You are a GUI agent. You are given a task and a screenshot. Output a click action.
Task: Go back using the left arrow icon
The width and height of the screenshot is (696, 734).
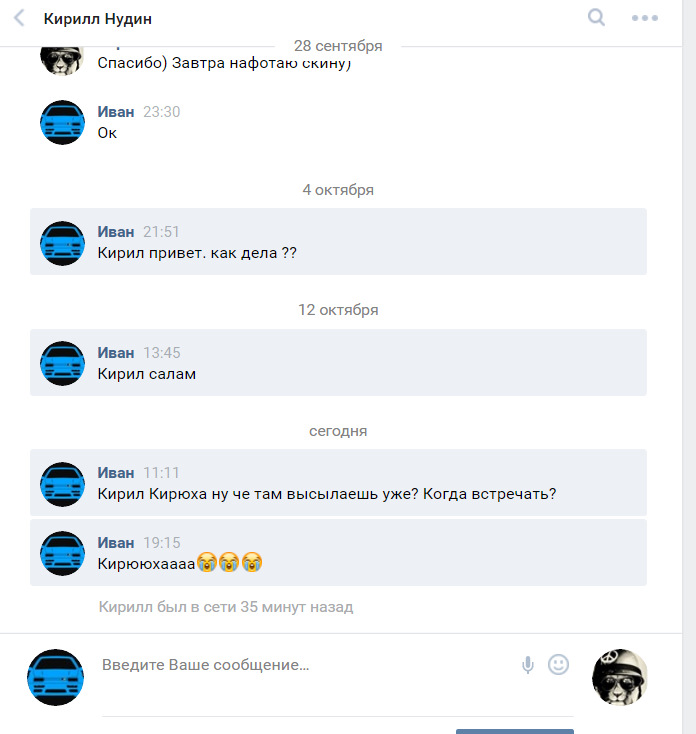(x=19, y=18)
